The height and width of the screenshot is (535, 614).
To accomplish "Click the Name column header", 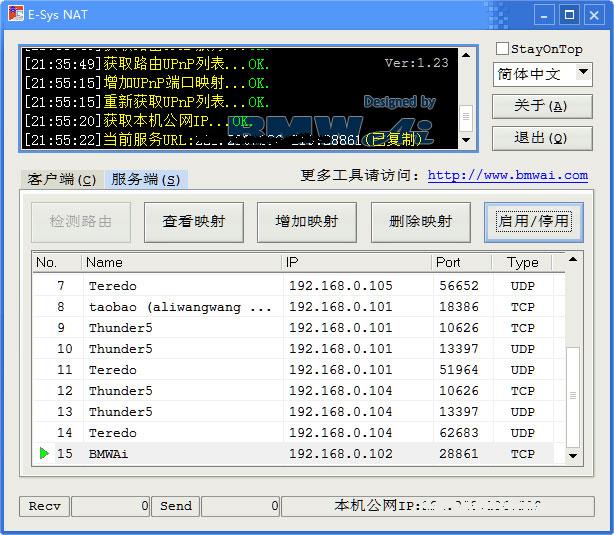I will click(x=182, y=262).
